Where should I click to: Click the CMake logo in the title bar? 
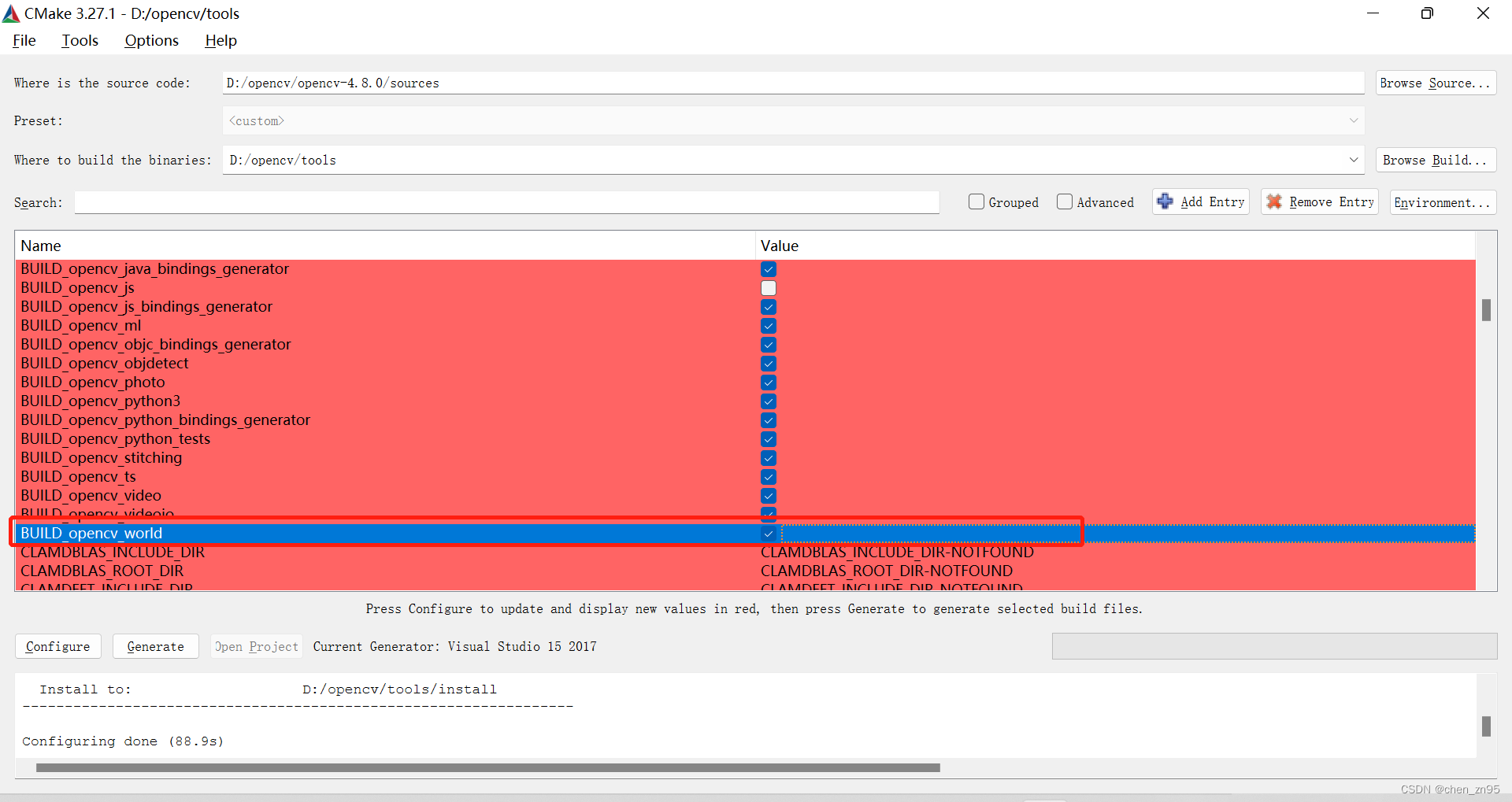click(x=11, y=13)
